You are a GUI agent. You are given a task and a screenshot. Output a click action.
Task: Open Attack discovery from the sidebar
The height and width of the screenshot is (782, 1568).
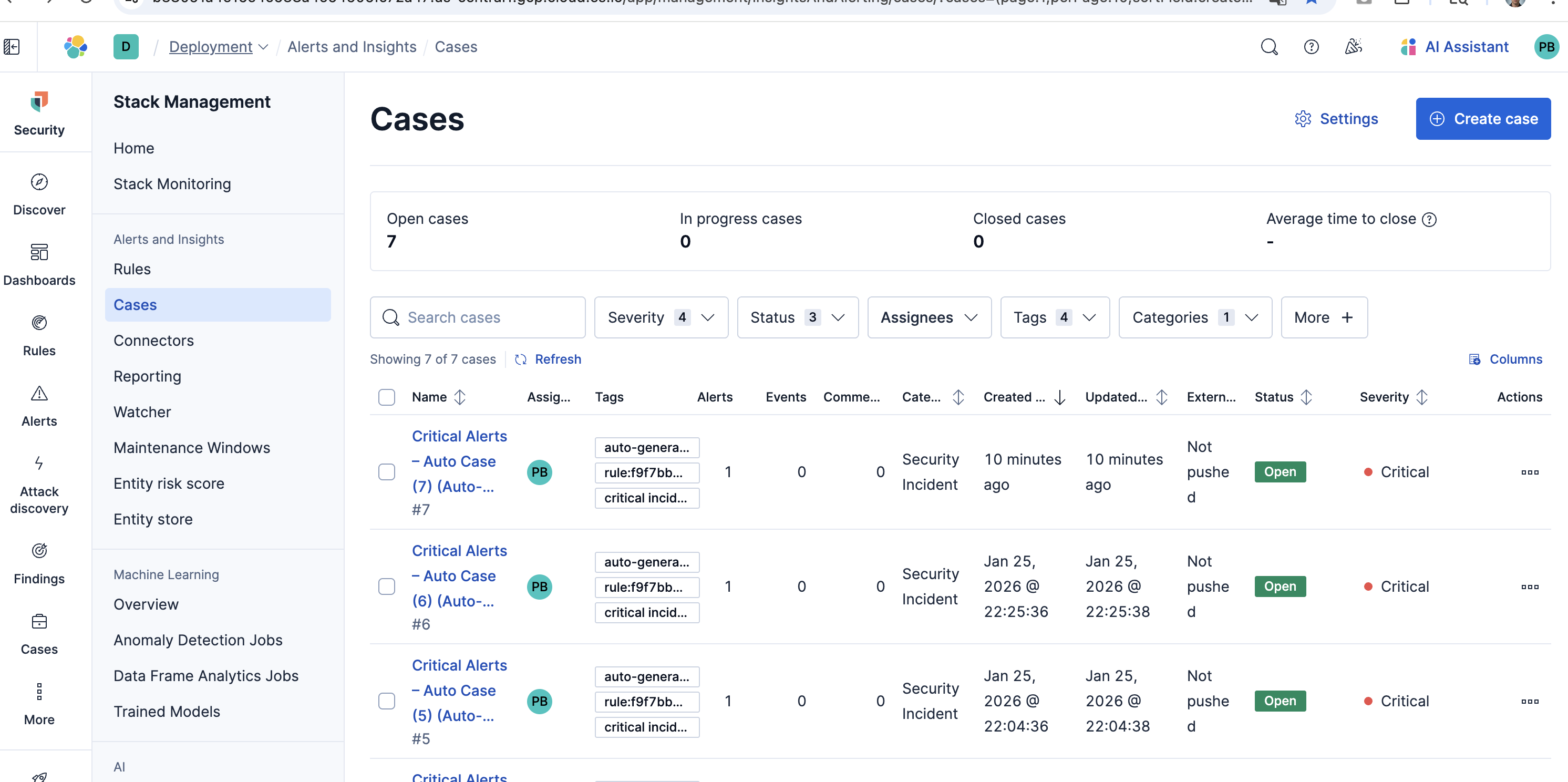39,485
